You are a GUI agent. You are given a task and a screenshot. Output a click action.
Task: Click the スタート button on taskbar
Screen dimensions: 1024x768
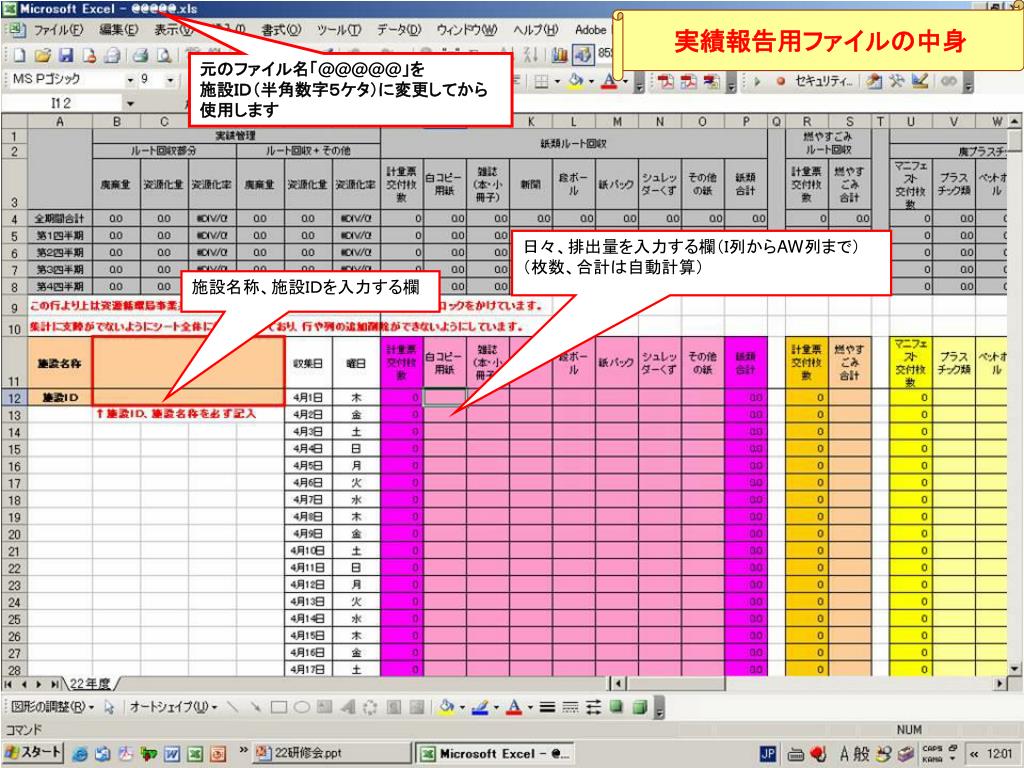33,752
